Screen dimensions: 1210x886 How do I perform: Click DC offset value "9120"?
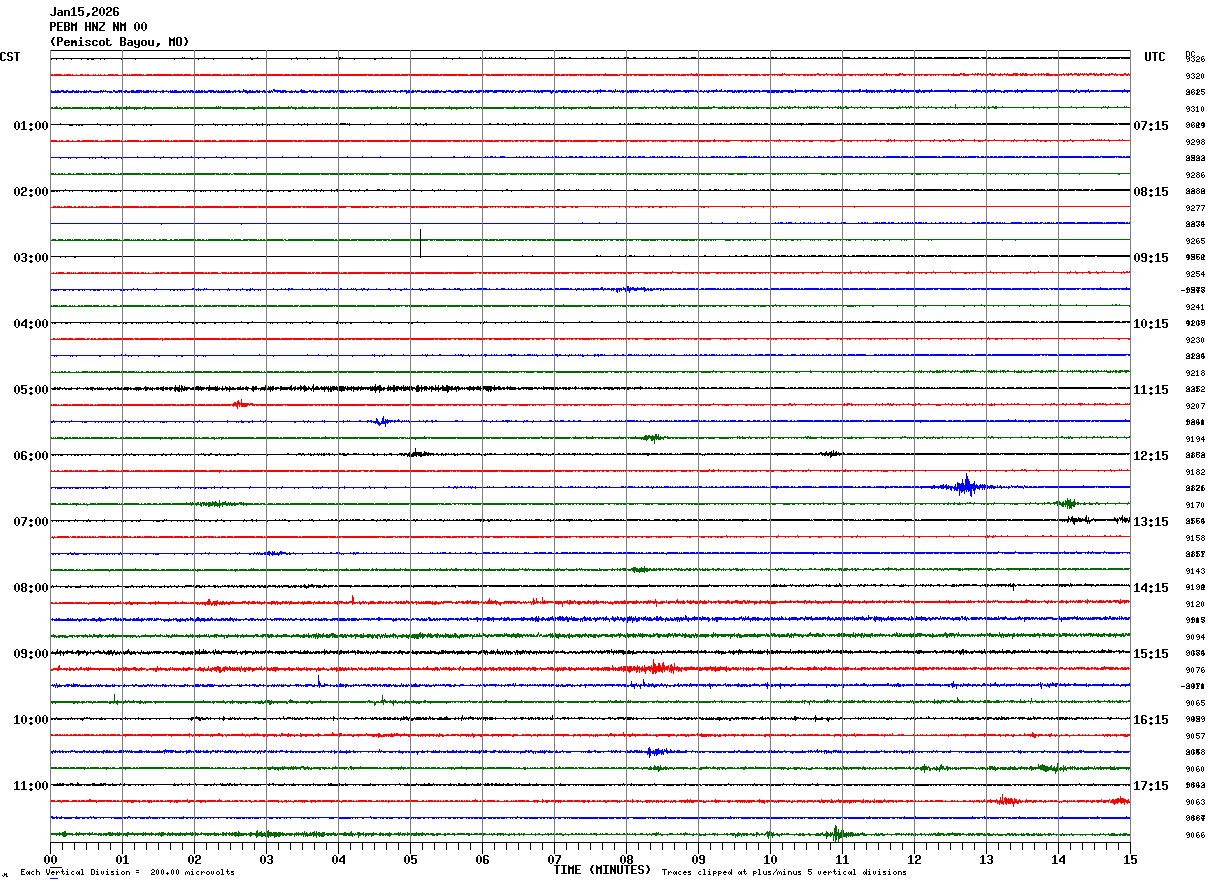1195,604
